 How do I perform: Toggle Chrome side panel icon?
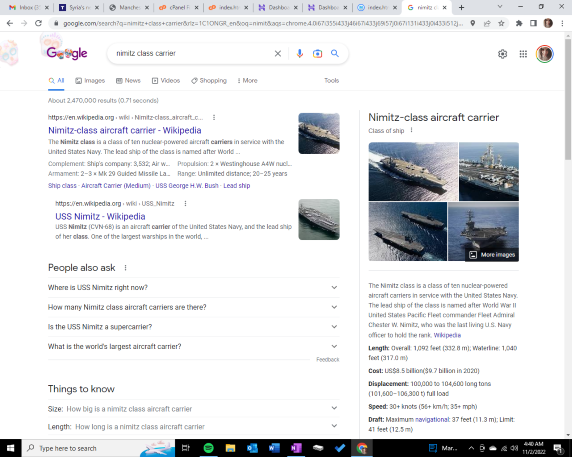click(x=533, y=23)
